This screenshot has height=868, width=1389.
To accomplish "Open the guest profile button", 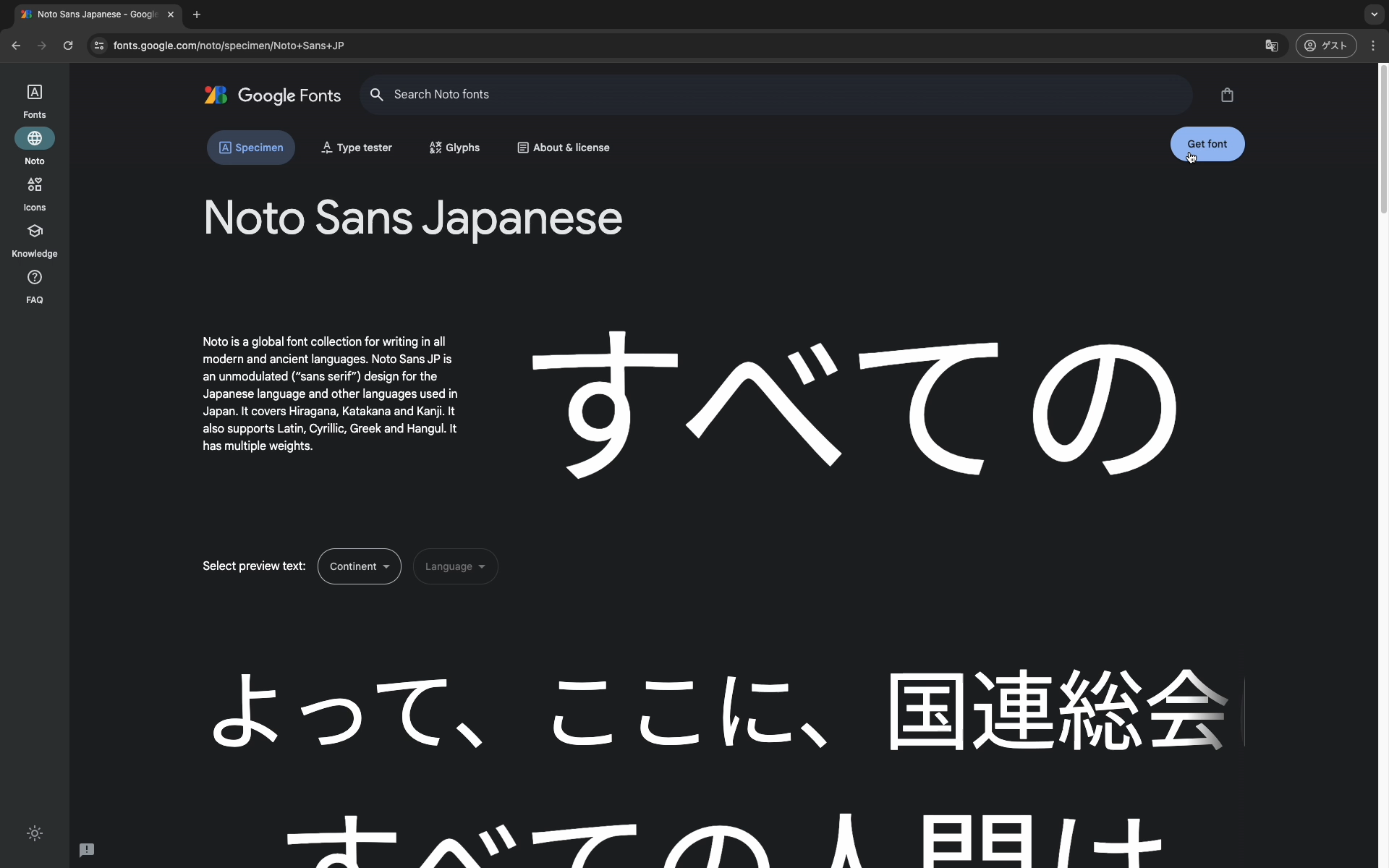I will 1326,46.
